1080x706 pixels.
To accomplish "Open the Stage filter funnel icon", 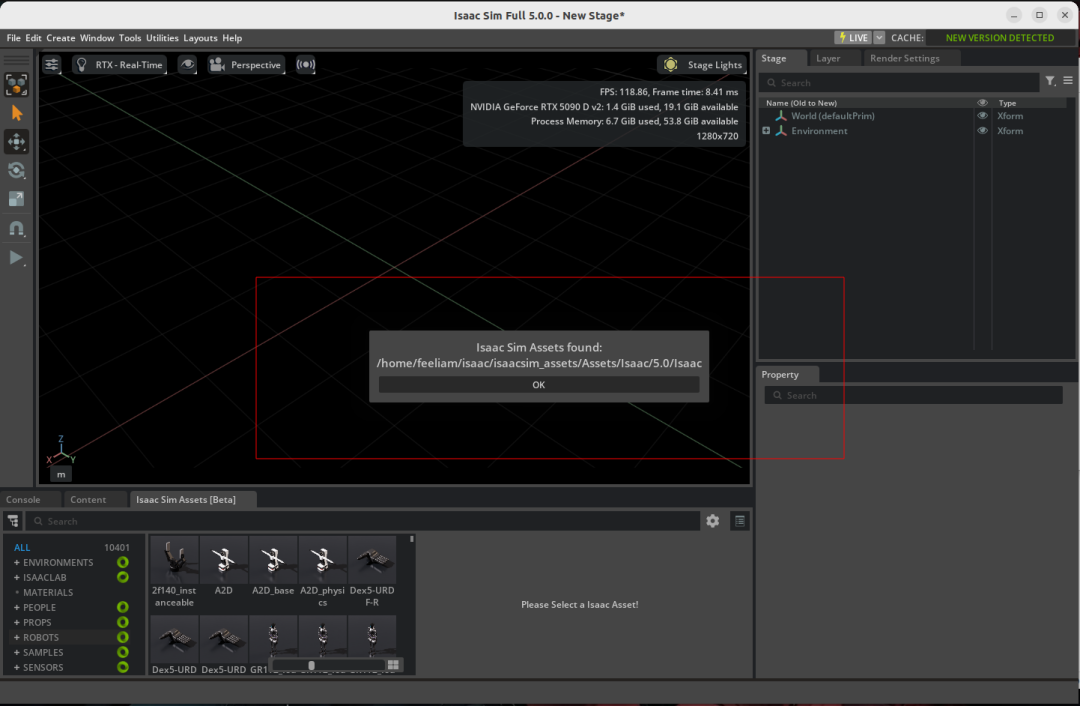I will [x=1050, y=81].
